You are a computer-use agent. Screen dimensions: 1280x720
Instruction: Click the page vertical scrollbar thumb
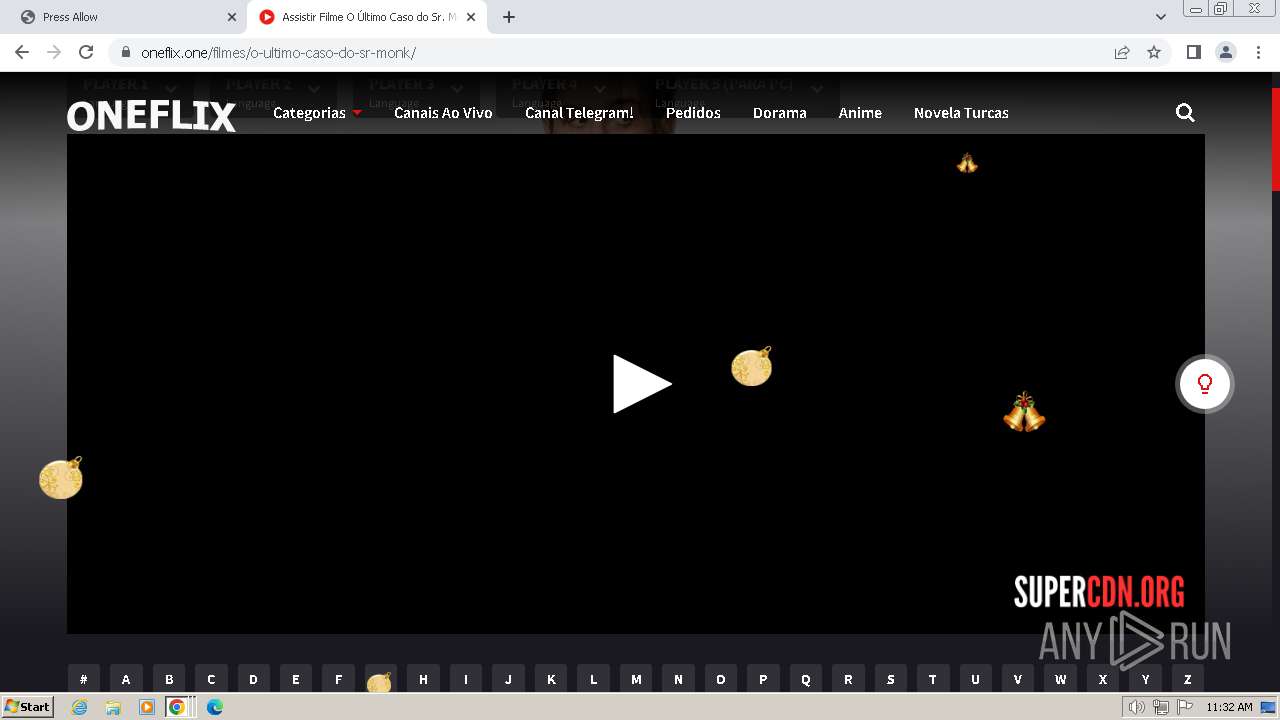click(x=1275, y=140)
